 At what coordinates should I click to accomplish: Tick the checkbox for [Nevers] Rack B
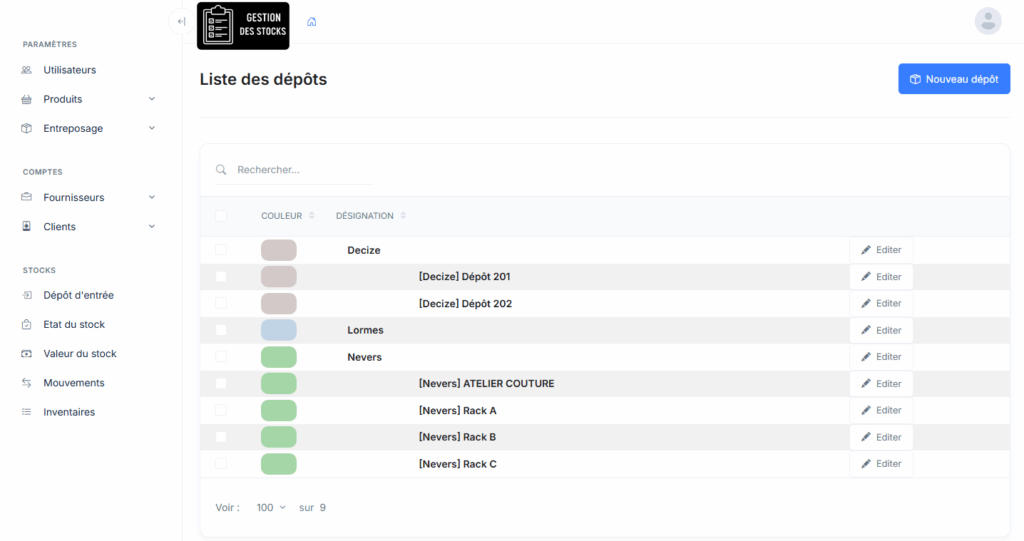(x=221, y=437)
